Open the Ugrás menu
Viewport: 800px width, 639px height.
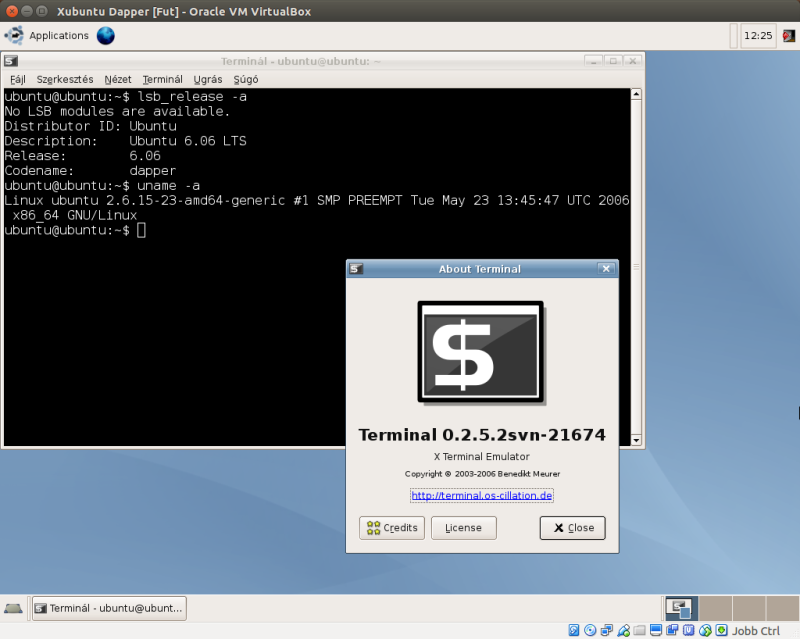coord(208,80)
